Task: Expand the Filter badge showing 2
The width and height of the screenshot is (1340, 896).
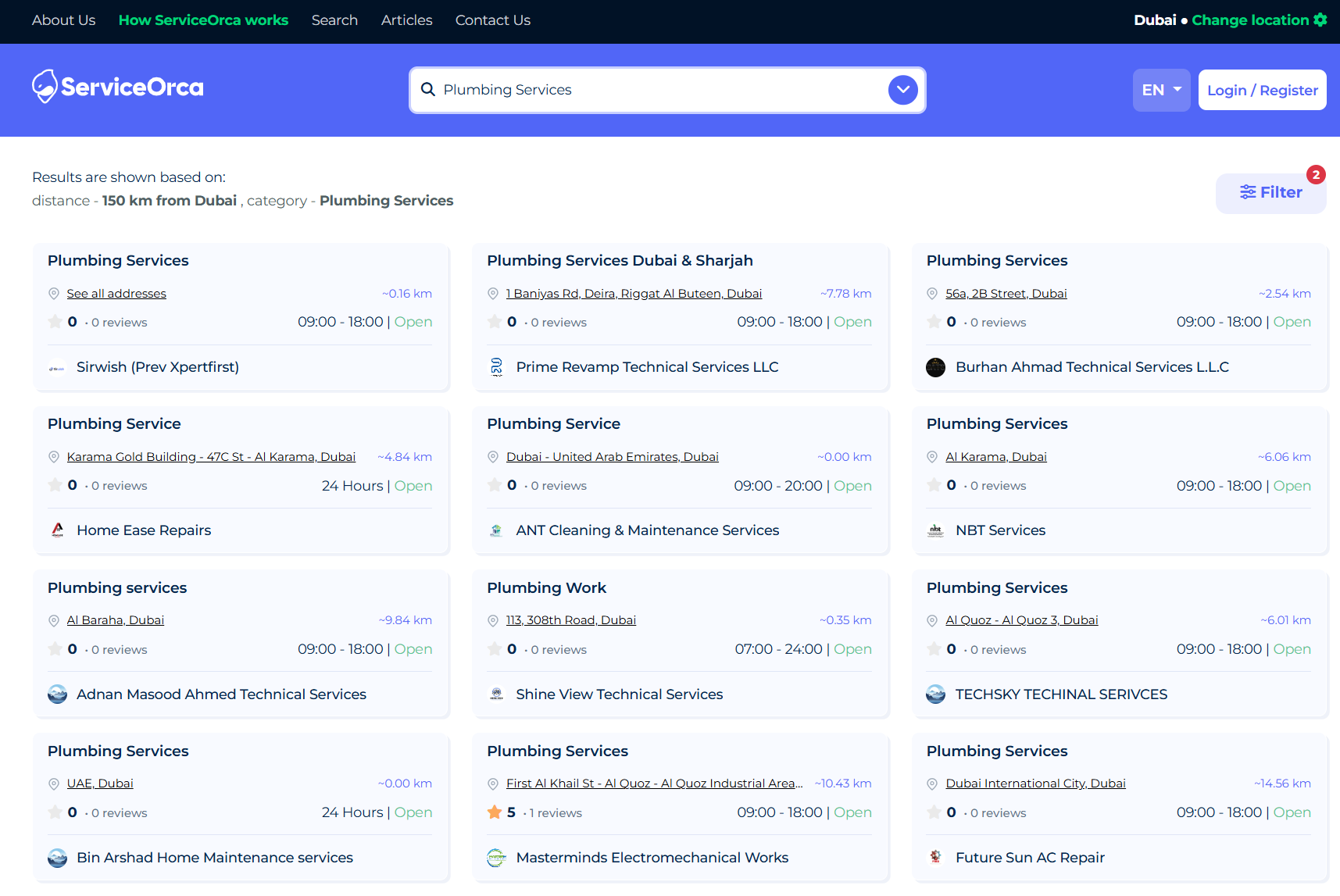Action: click(x=1317, y=175)
